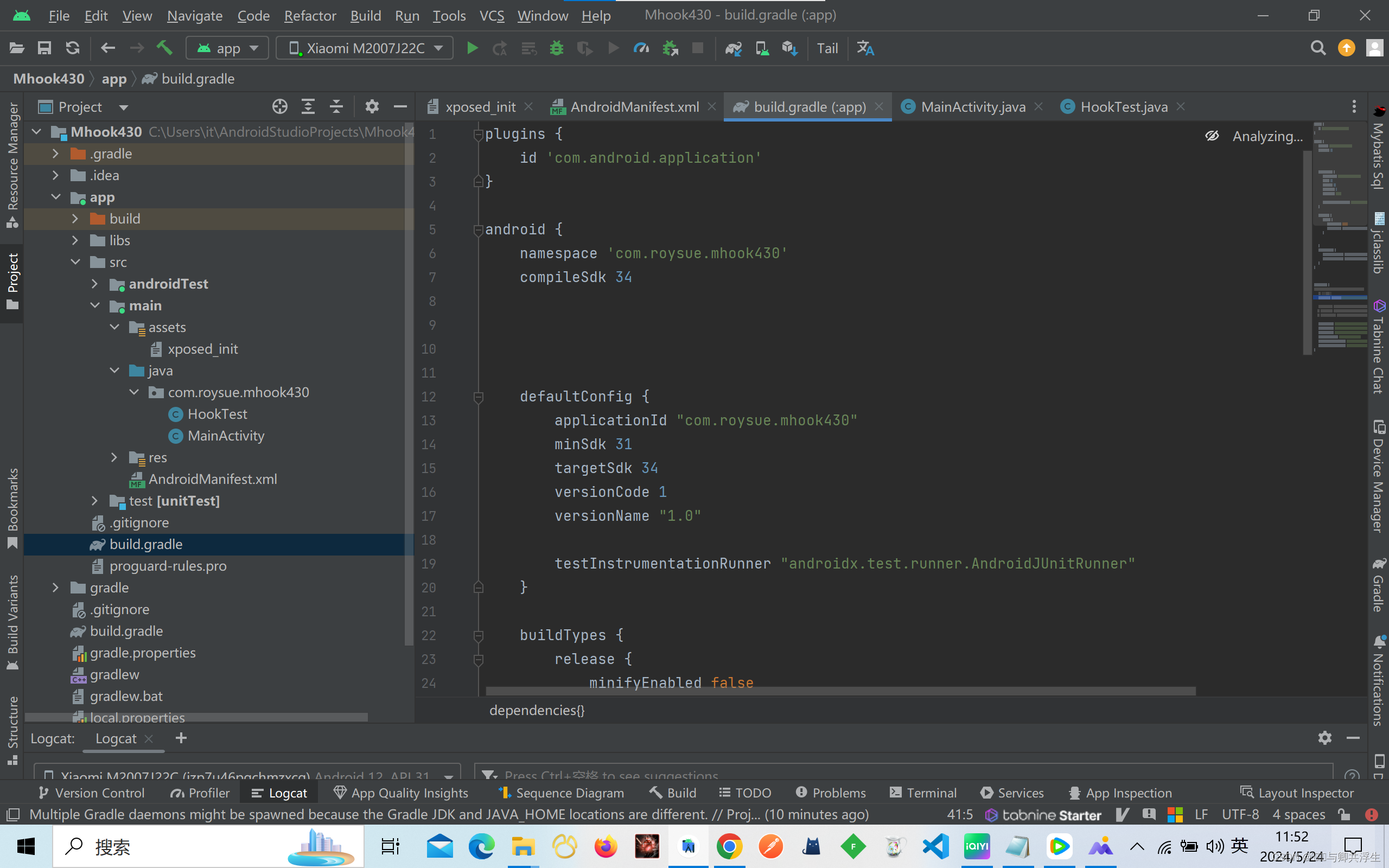The image size is (1389, 868).
Task: Open the Translate icon in toolbar
Action: click(865, 48)
